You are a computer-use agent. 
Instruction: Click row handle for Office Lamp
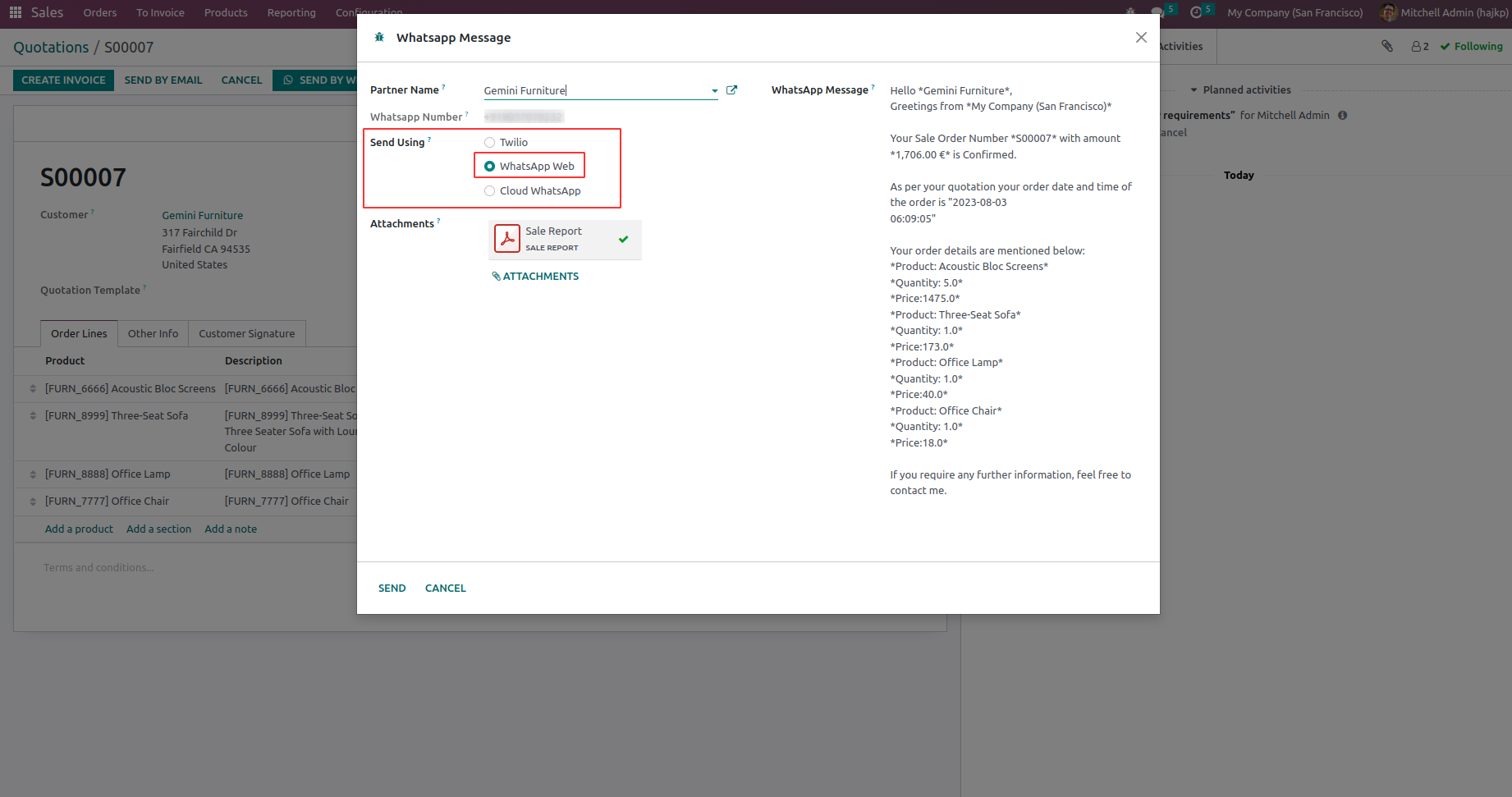33,474
